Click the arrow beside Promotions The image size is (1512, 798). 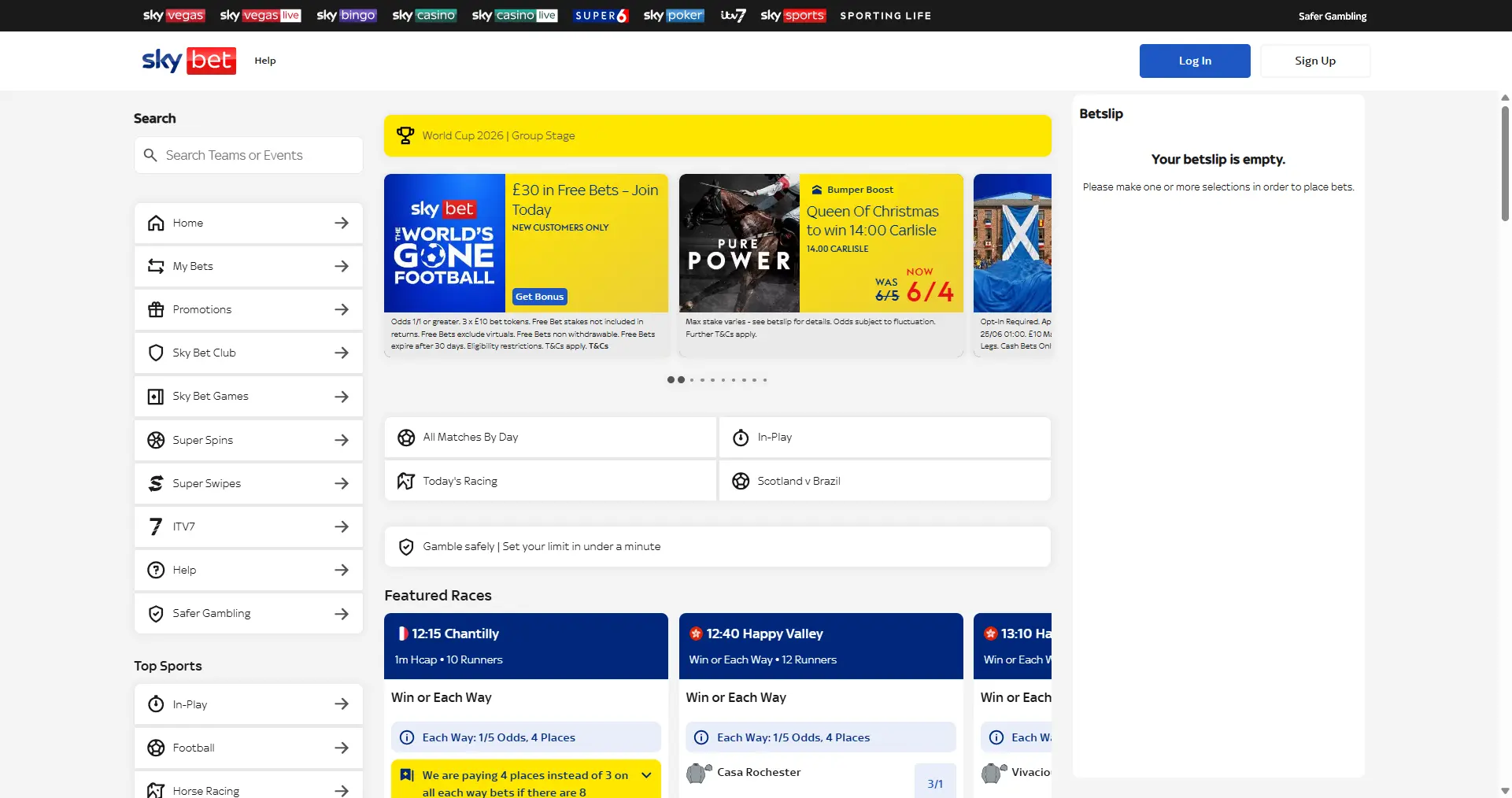click(x=342, y=309)
